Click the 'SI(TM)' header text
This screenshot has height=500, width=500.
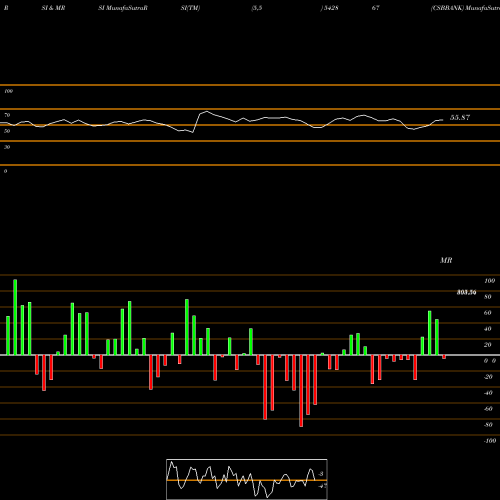coord(190,8)
